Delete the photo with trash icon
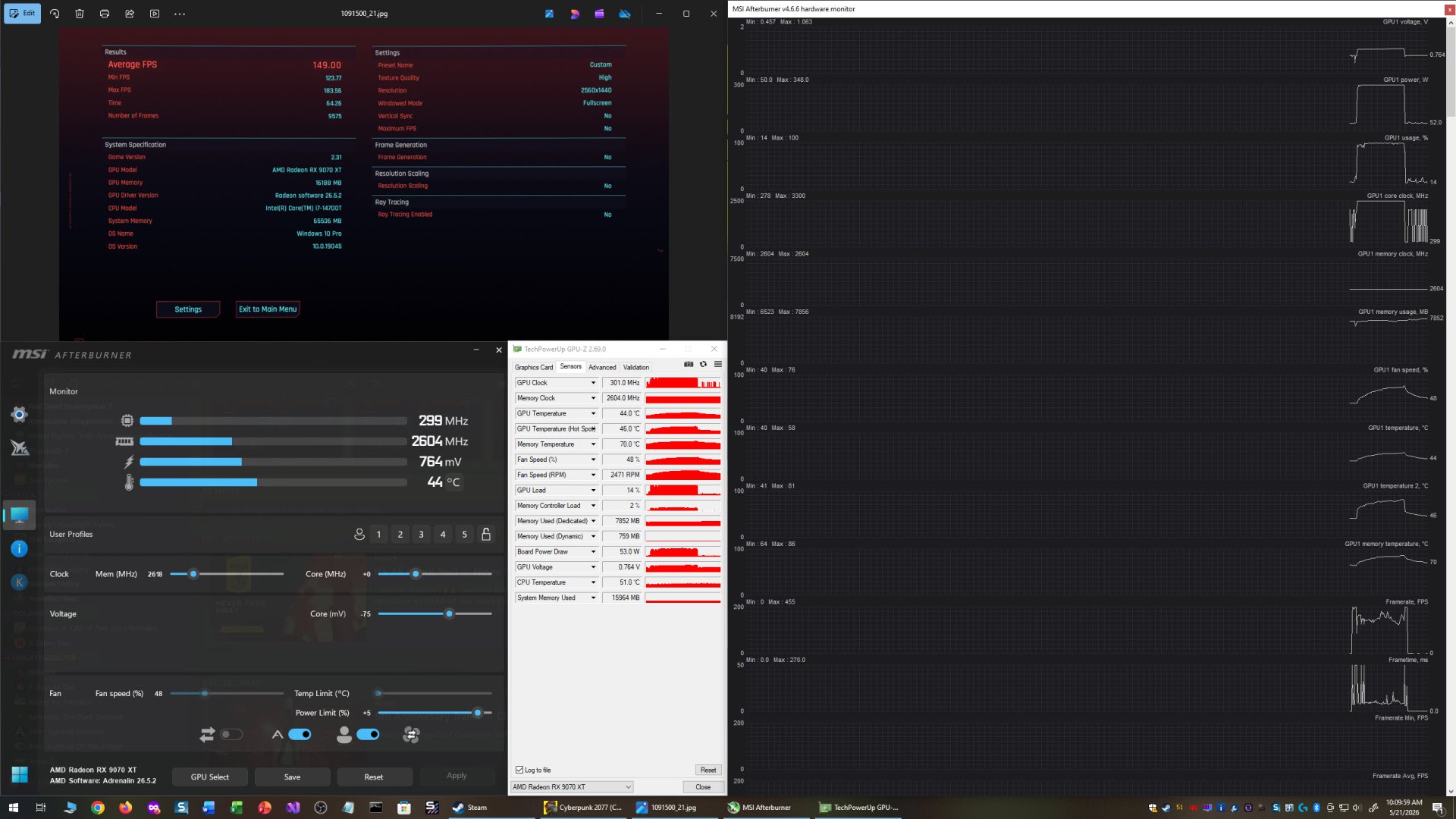Image resolution: width=1456 pixels, height=819 pixels. pos(80,14)
